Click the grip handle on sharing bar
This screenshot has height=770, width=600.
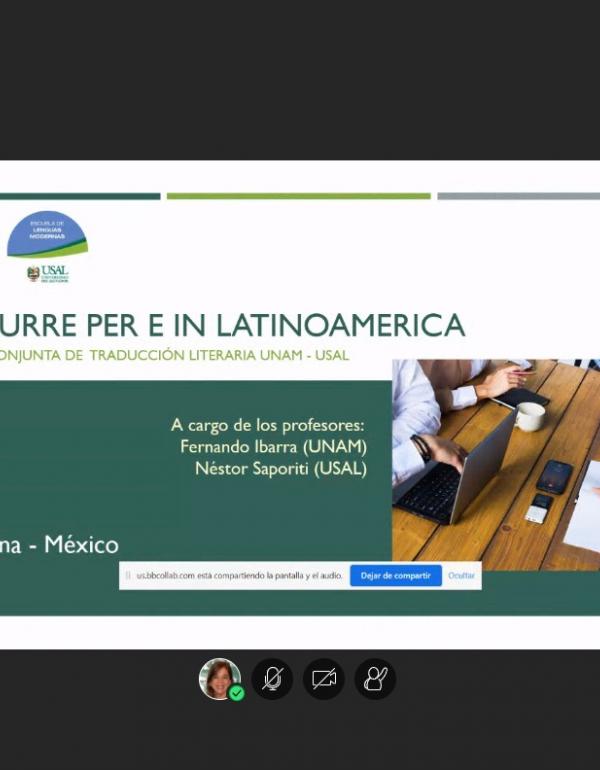coord(128,576)
